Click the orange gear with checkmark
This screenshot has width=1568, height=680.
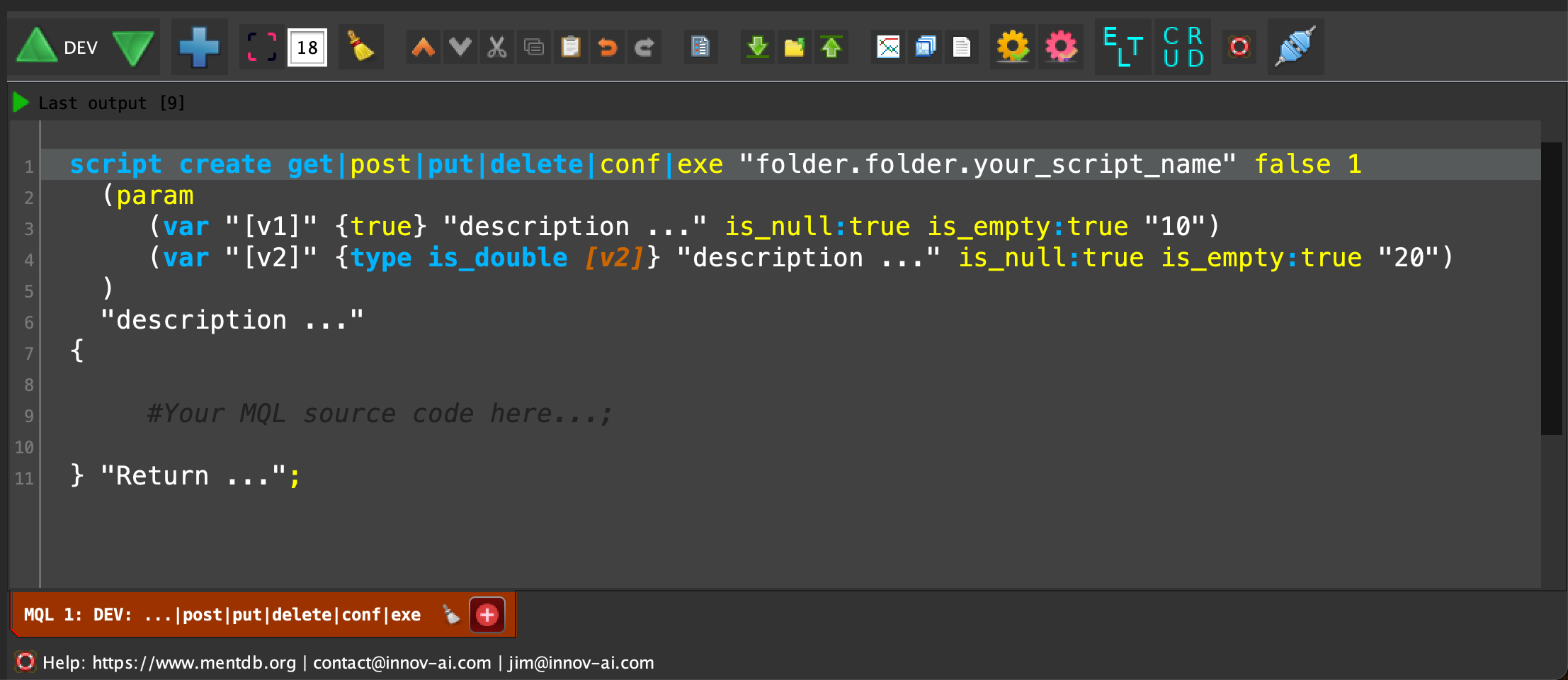click(x=1013, y=47)
